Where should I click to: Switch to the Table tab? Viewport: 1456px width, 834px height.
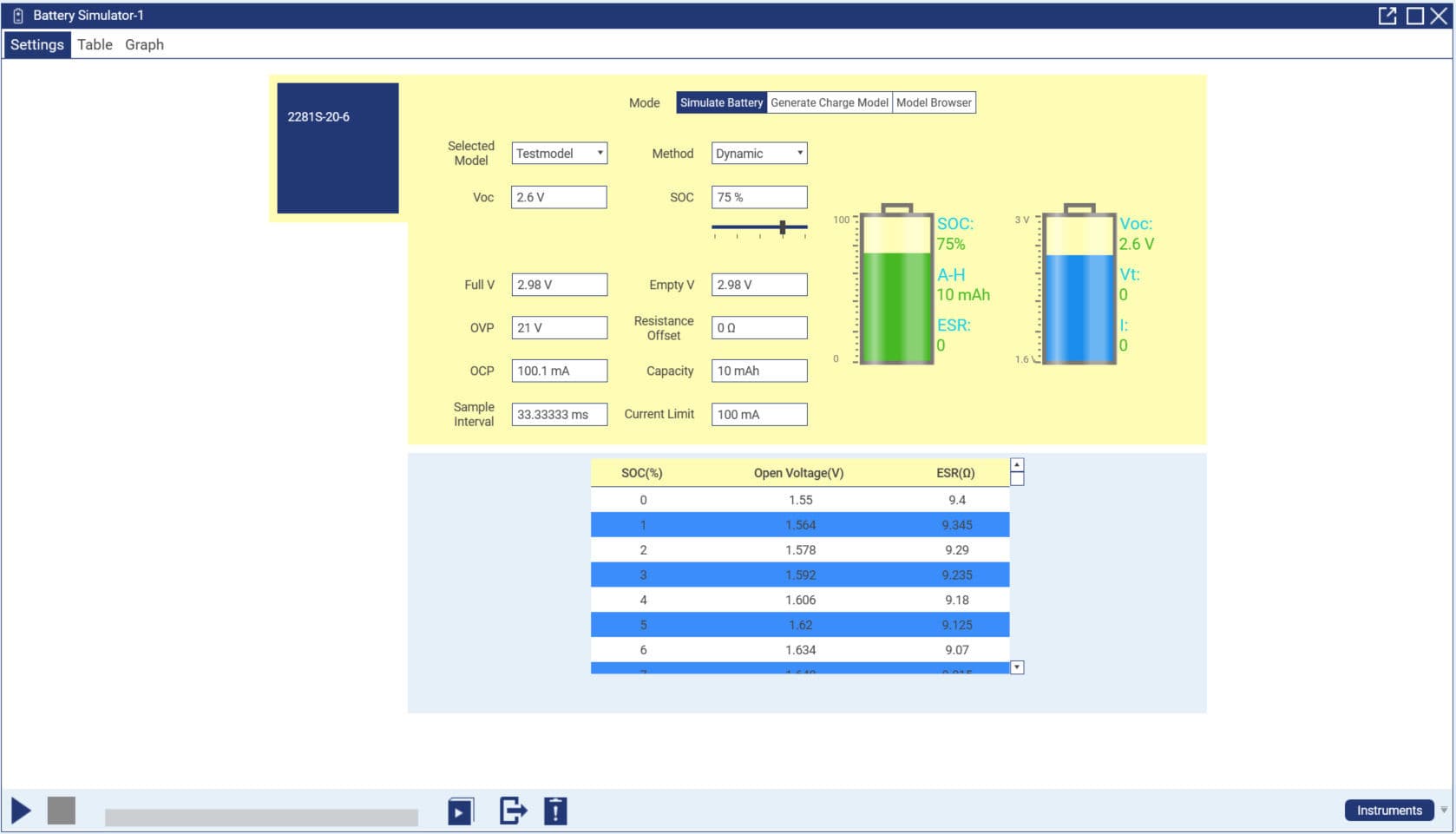tap(95, 44)
